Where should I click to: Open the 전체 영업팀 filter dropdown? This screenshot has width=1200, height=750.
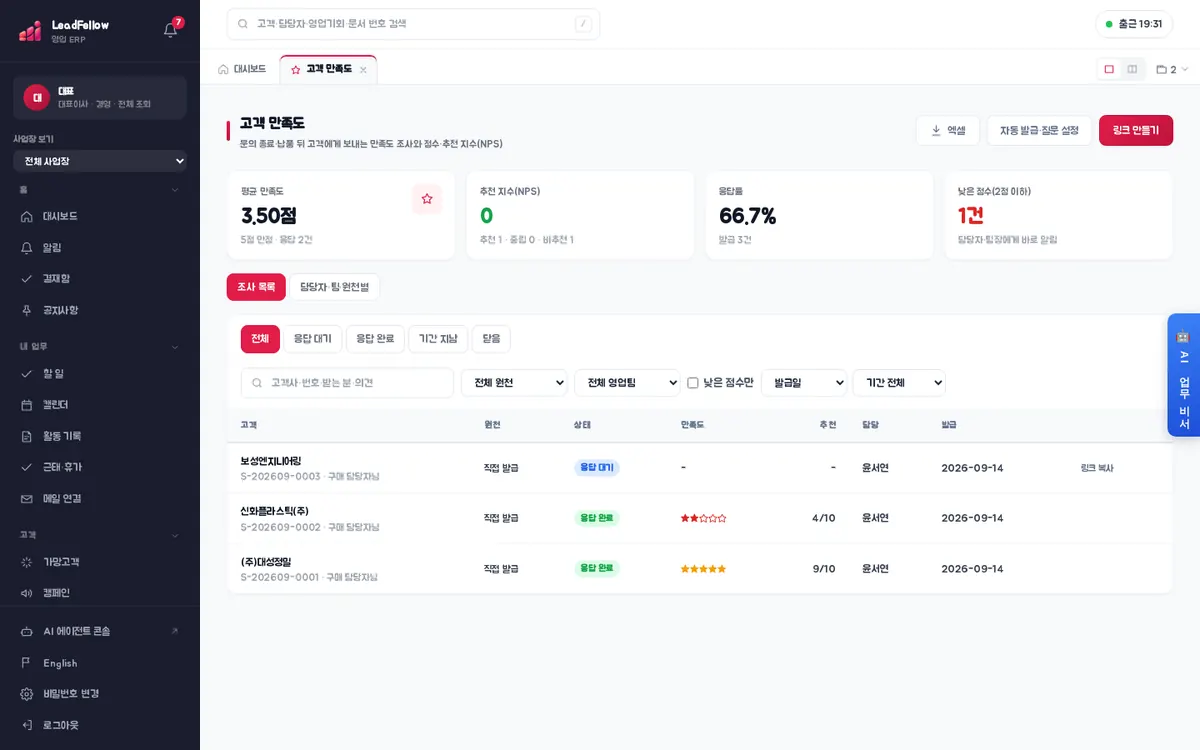click(x=627, y=383)
